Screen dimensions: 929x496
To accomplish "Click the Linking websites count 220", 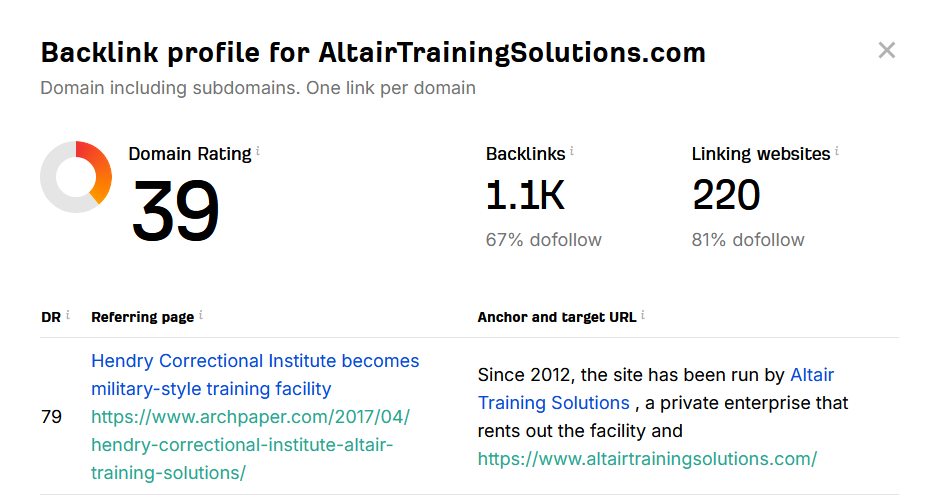I will pyautogui.click(x=726, y=195).
